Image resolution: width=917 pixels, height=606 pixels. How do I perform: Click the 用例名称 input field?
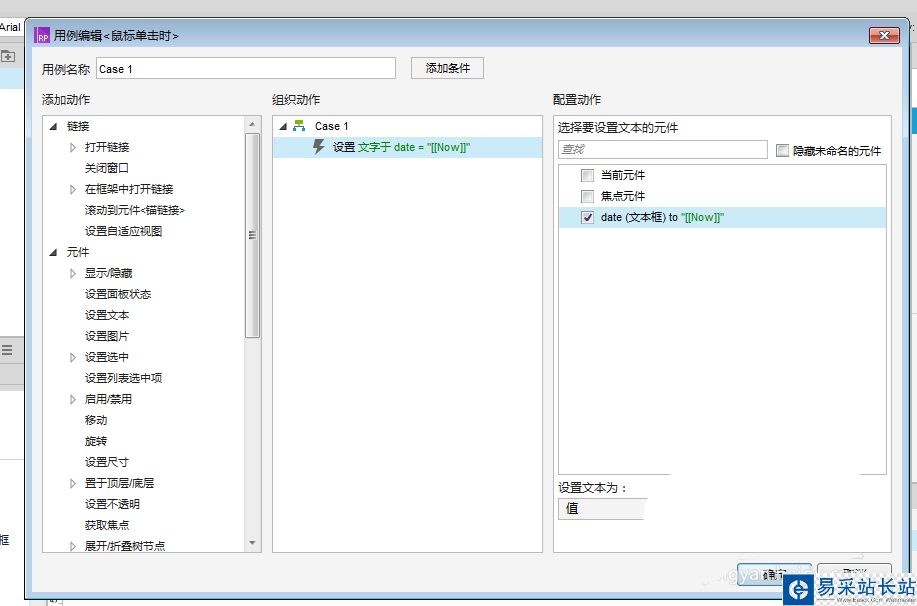(246, 69)
